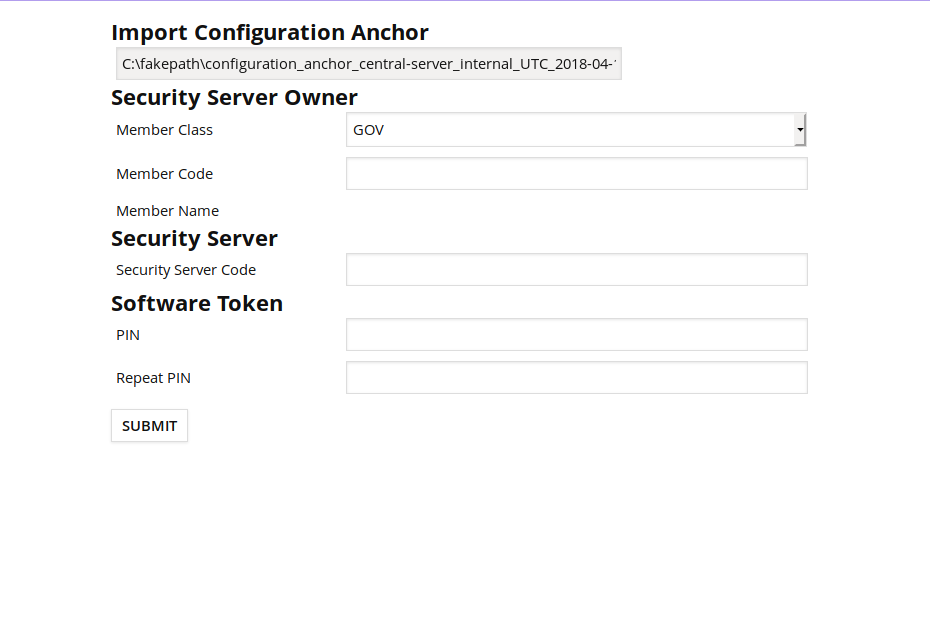Viewport: 930px width, 627px height.
Task: Click the Security Server section heading
Action: tap(194, 239)
